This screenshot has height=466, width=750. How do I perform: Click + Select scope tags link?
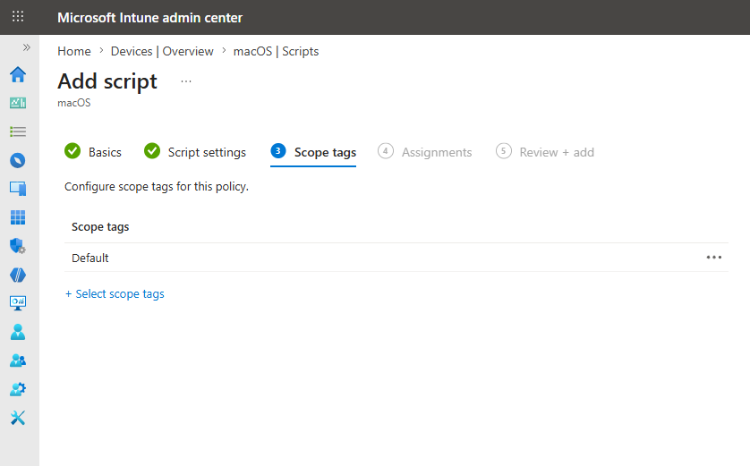click(115, 294)
